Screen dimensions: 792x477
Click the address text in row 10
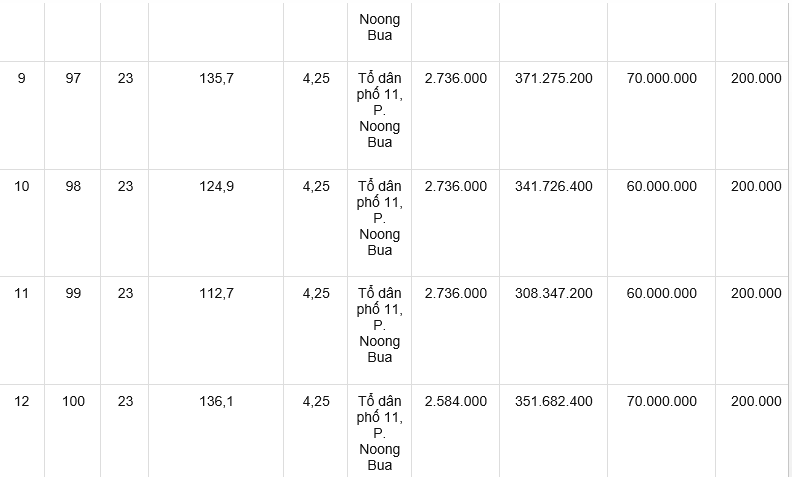coord(379,218)
